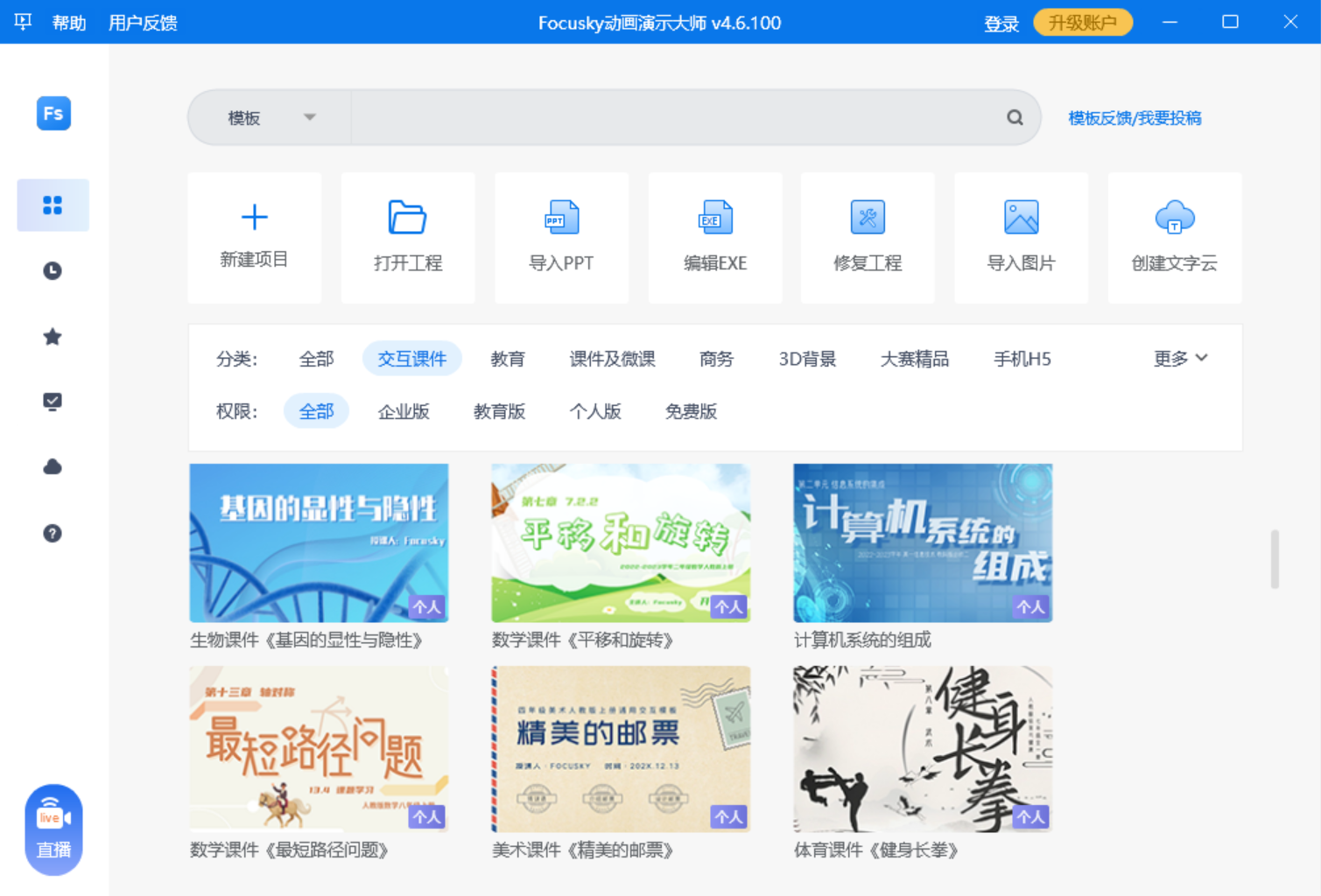1321x896 pixels.
Task: Open the 直播 live broadcast button
Action: pos(53,829)
